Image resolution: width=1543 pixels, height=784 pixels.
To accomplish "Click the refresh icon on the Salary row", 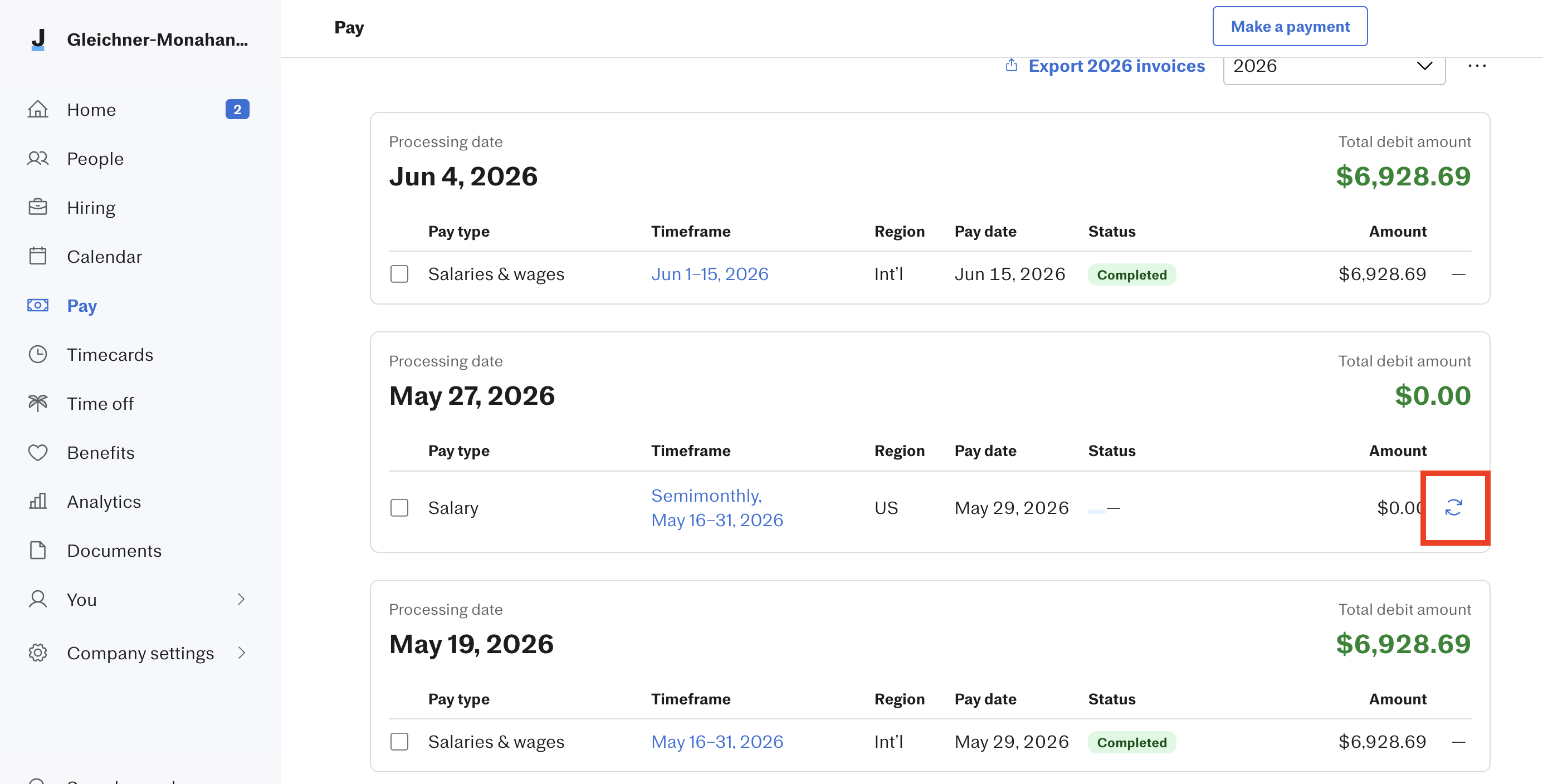I will [x=1454, y=507].
